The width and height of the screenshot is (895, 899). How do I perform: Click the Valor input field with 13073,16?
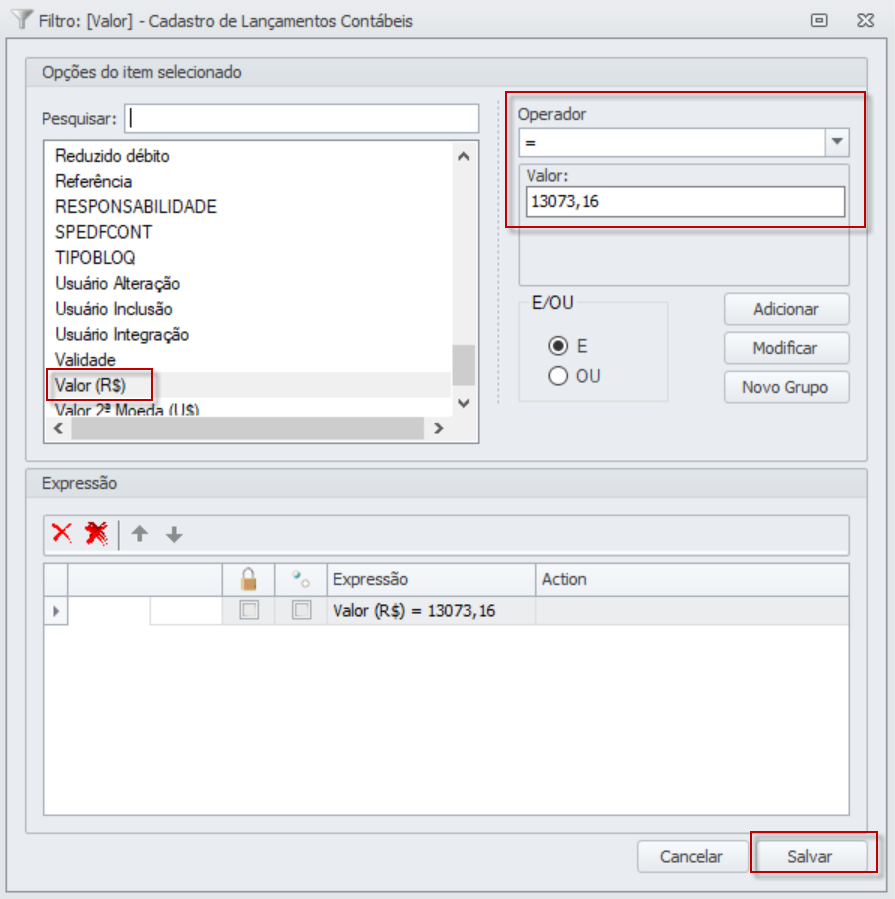tap(685, 201)
